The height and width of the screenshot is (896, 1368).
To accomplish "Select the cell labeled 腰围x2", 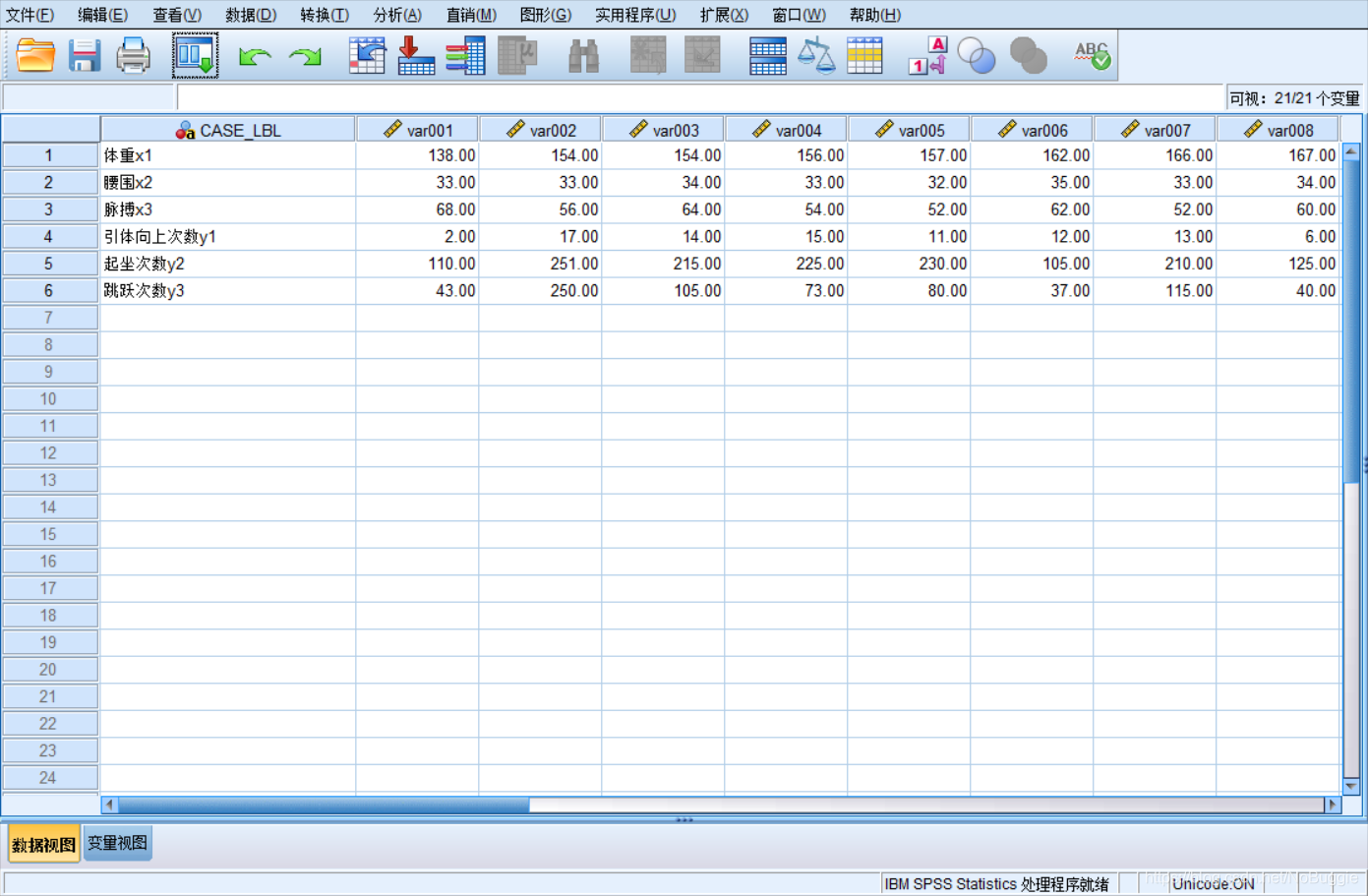I will coord(228,182).
